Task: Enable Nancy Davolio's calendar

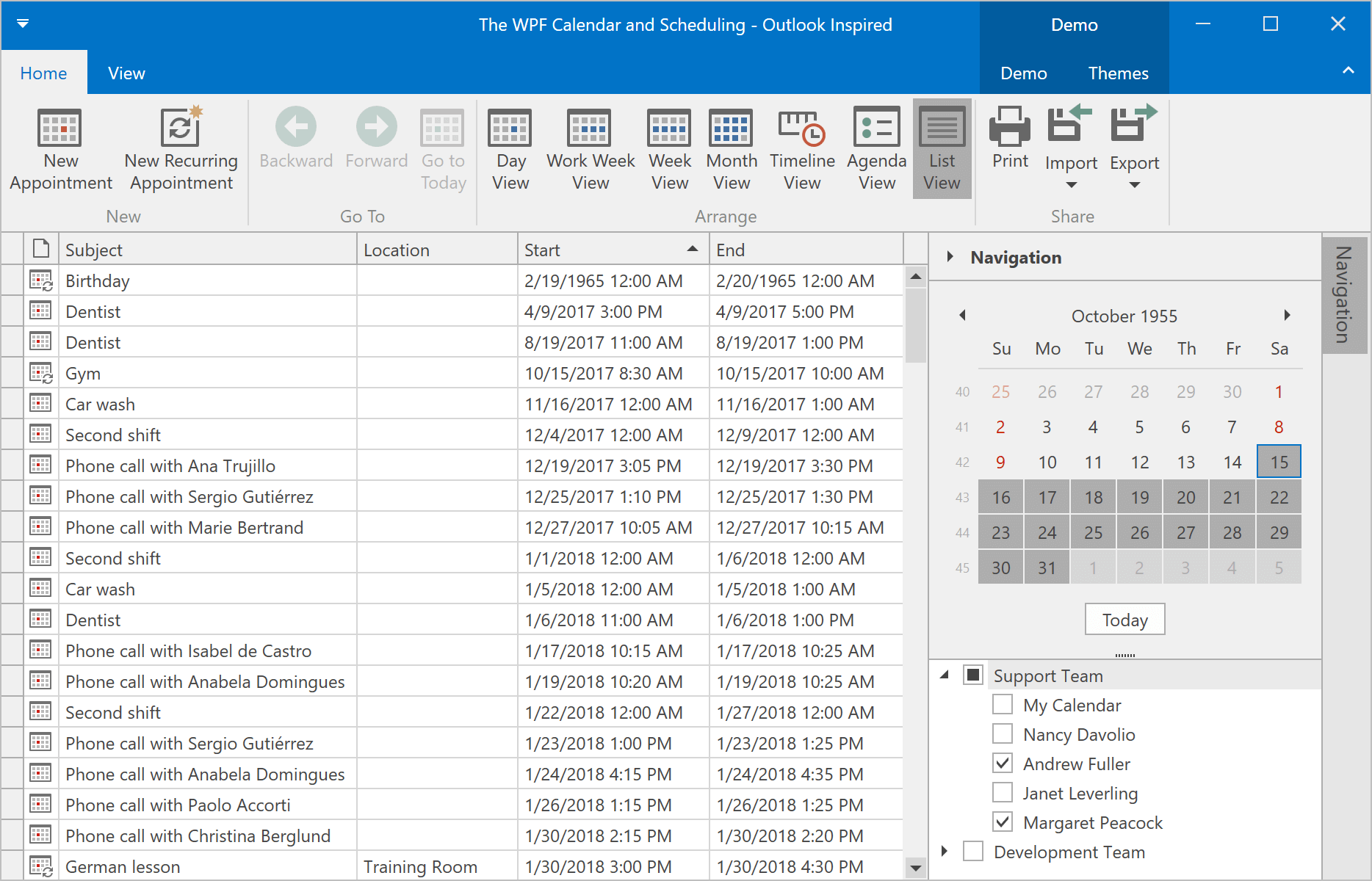Action: 1002,733
